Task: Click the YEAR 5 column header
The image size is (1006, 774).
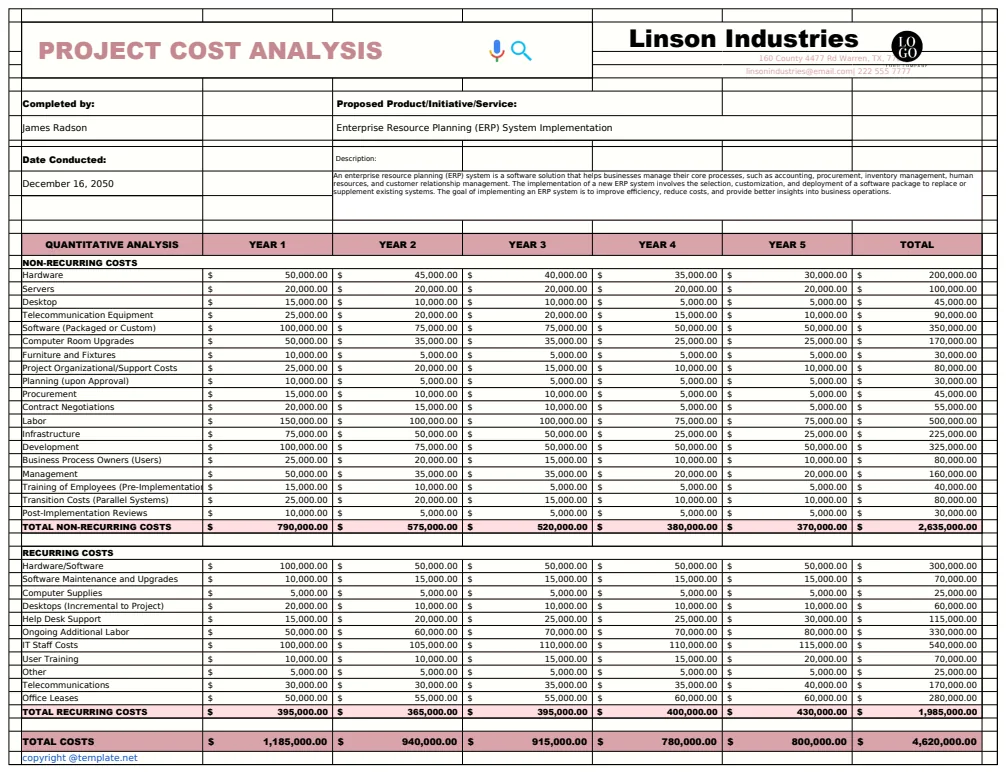Action: point(787,245)
